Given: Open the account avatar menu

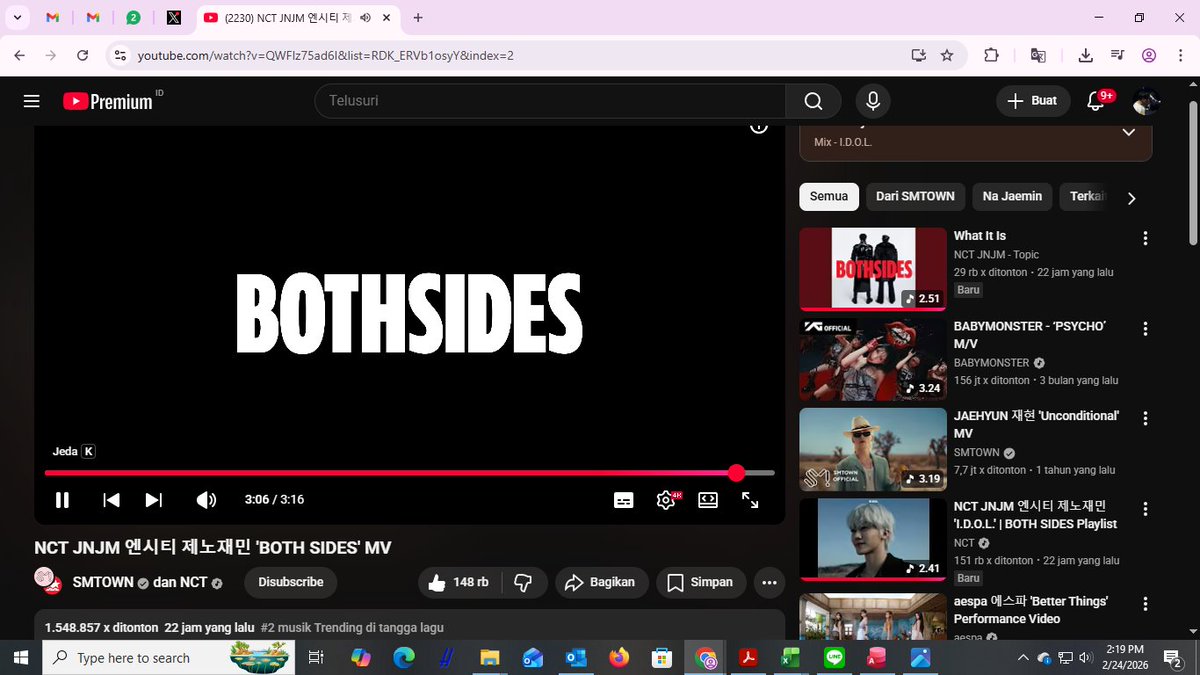Looking at the screenshot, I should point(1146,101).
